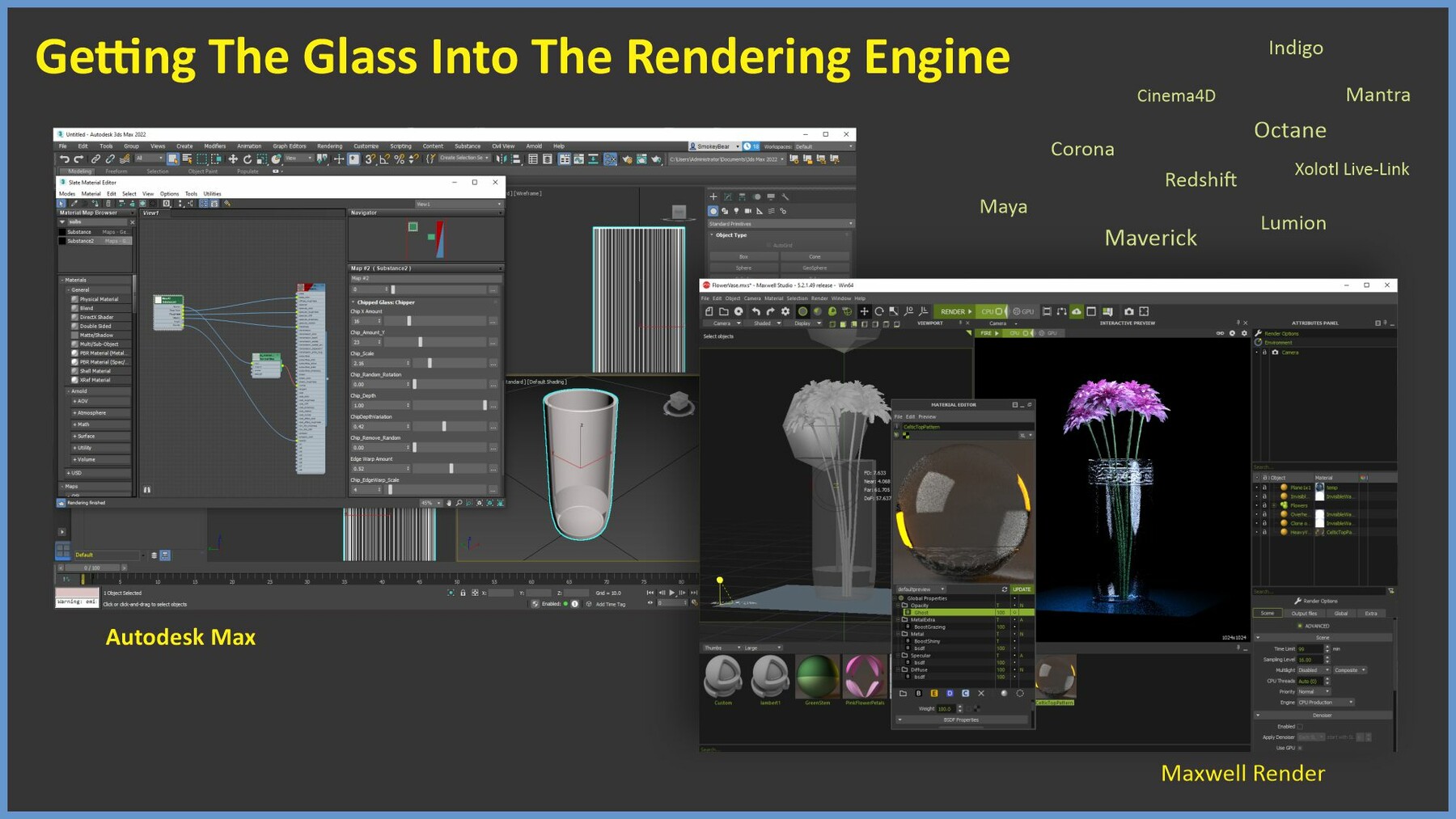The image size is (1456, 819).
Task: Click the RENDER button in Maxwell toolbar
Action: click(x=954, y=311)
